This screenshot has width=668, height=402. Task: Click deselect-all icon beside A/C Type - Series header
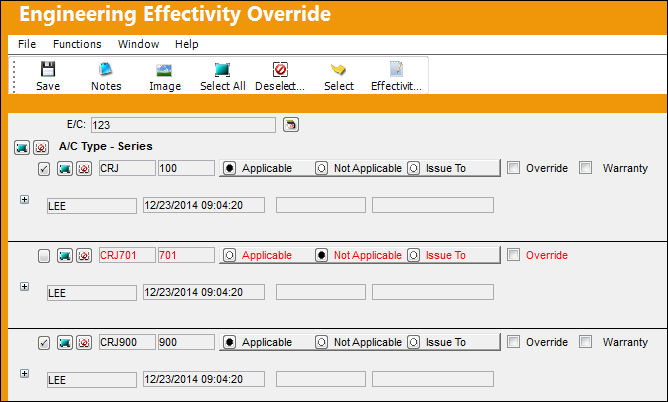pyautogui.click(x=41, y=147)
